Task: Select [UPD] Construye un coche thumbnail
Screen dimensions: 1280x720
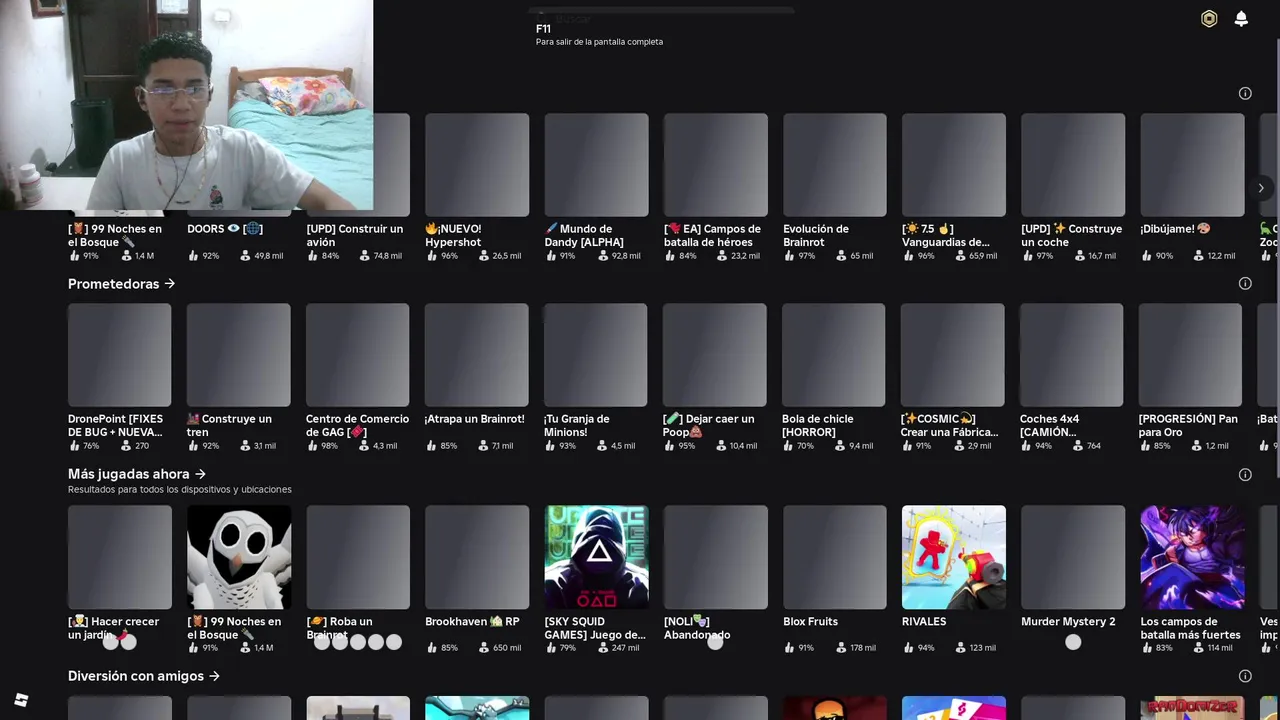Action: (x=1073, y=165)
